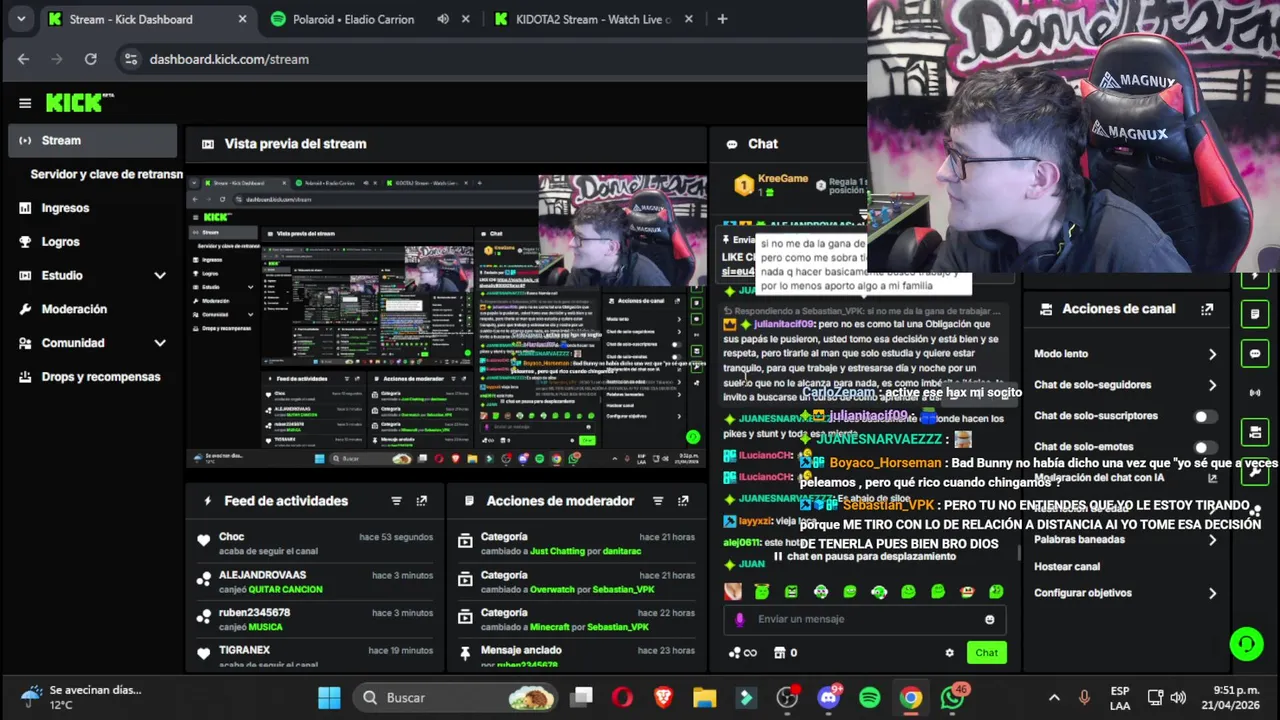Click the broadcast signal icon in right rail

coord(1254,392)
